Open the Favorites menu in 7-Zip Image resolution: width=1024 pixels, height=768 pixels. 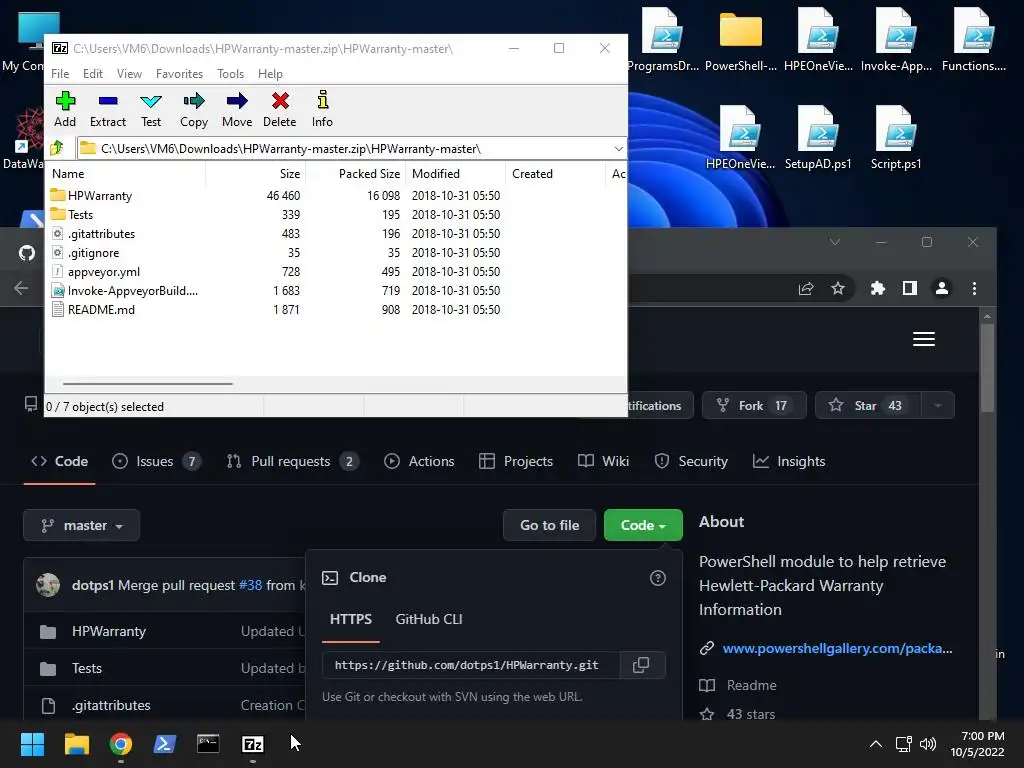[179, 74]
